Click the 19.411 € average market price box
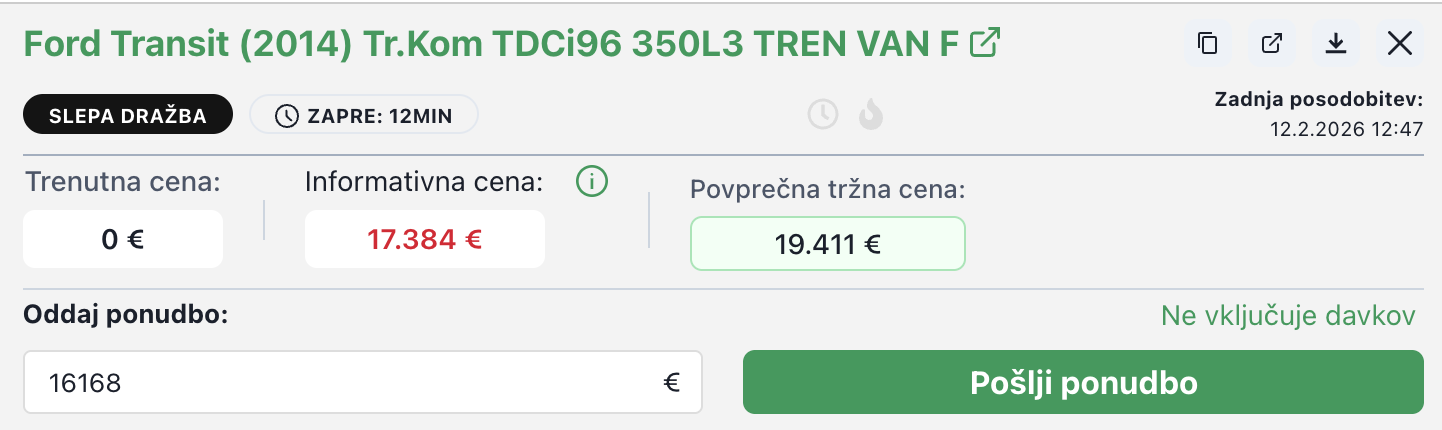The height and width of the screenshot is (430, 1442). [827, 243]
